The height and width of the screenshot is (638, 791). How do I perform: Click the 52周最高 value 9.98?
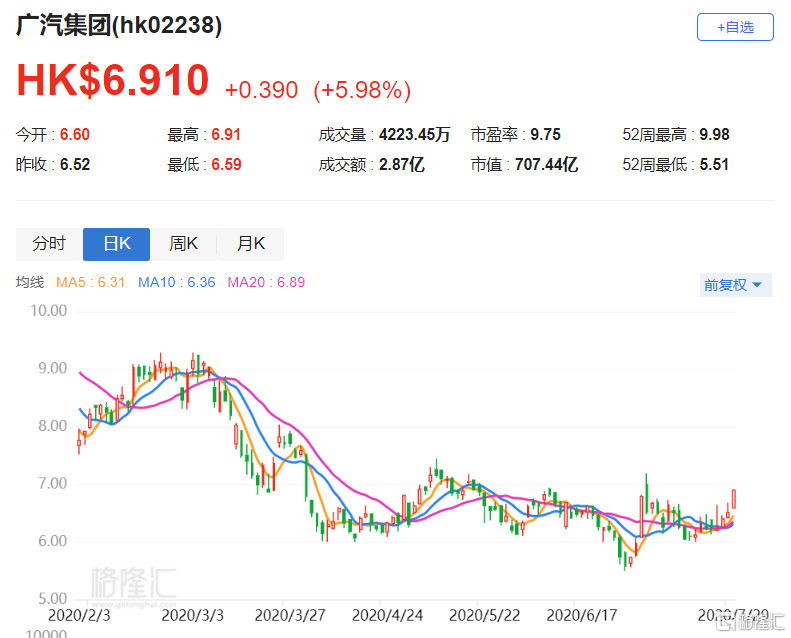(714, 135)
